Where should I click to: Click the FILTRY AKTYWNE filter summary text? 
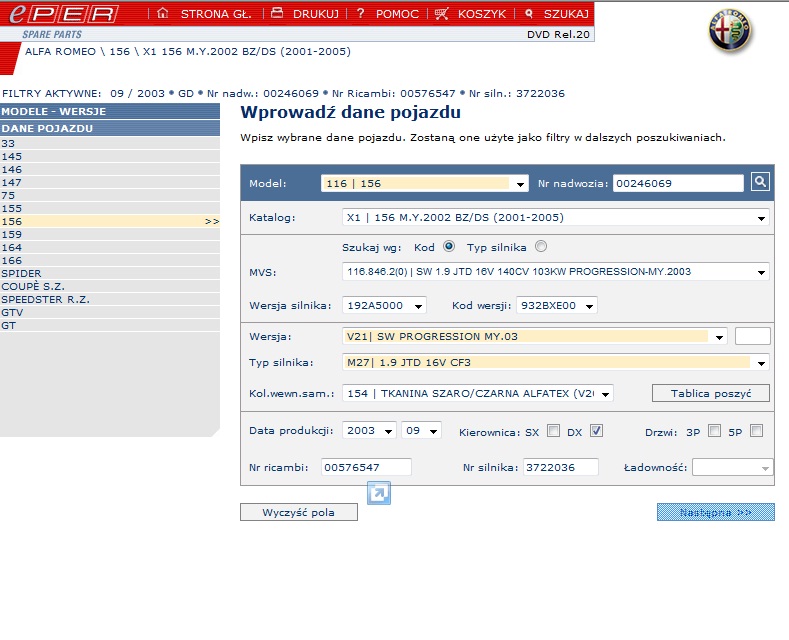tap(283, 94)
